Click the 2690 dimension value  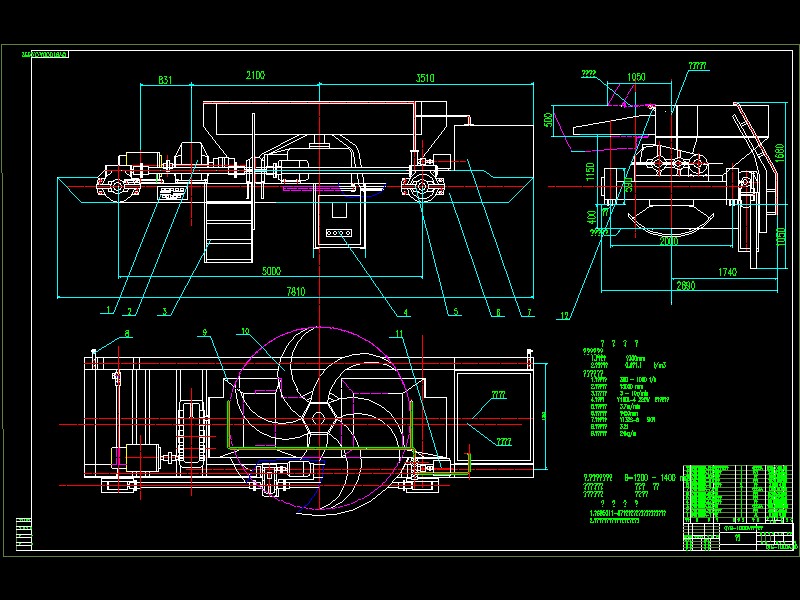(x=686, y=285)
